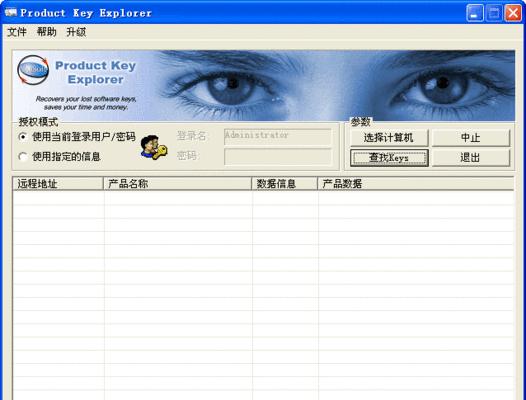This screenshot has height=400, width=526.
Task: Click the 密码 password input field
Action: pos(278,156)
